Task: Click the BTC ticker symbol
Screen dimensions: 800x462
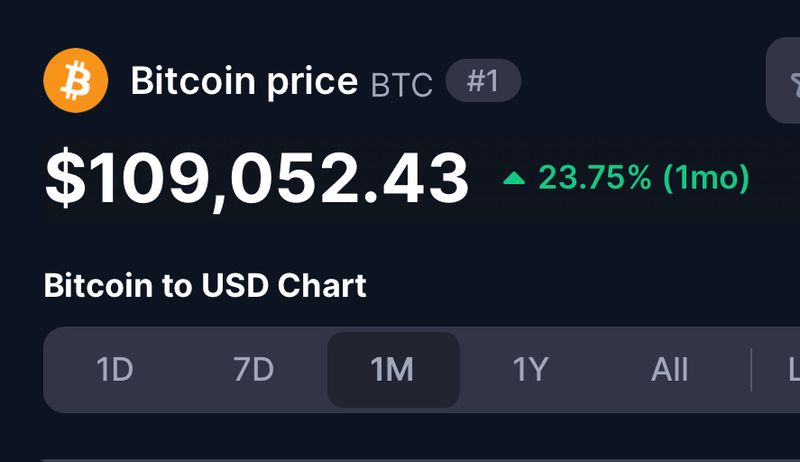Action: [x=401, y=84]
